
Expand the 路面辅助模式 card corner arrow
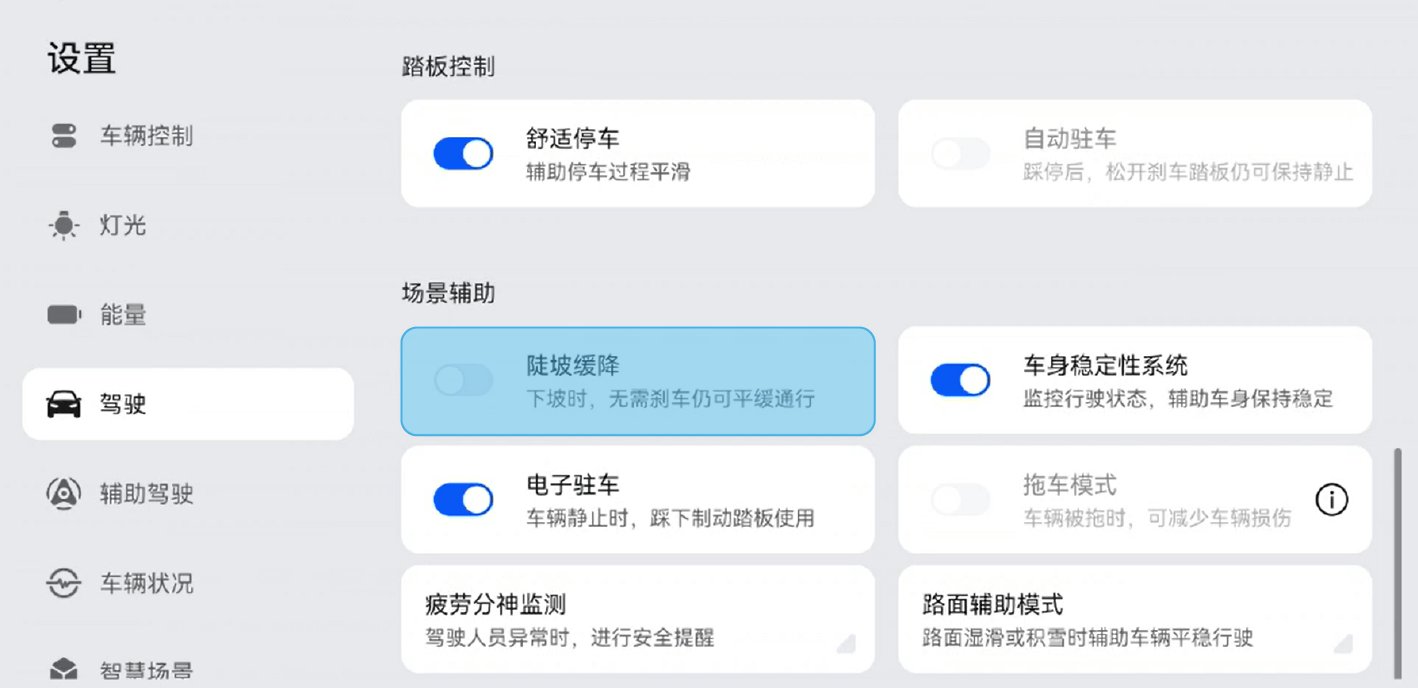point(1343,643)
